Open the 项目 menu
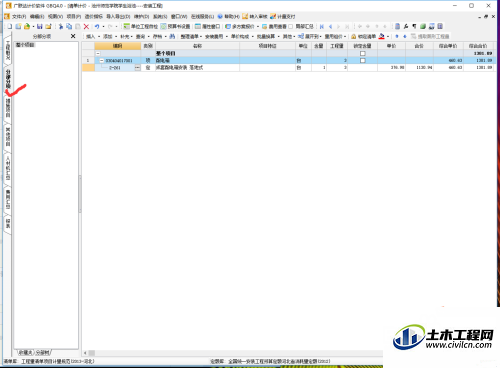This screenshot has width=500, height=368. tap(74, 16)
